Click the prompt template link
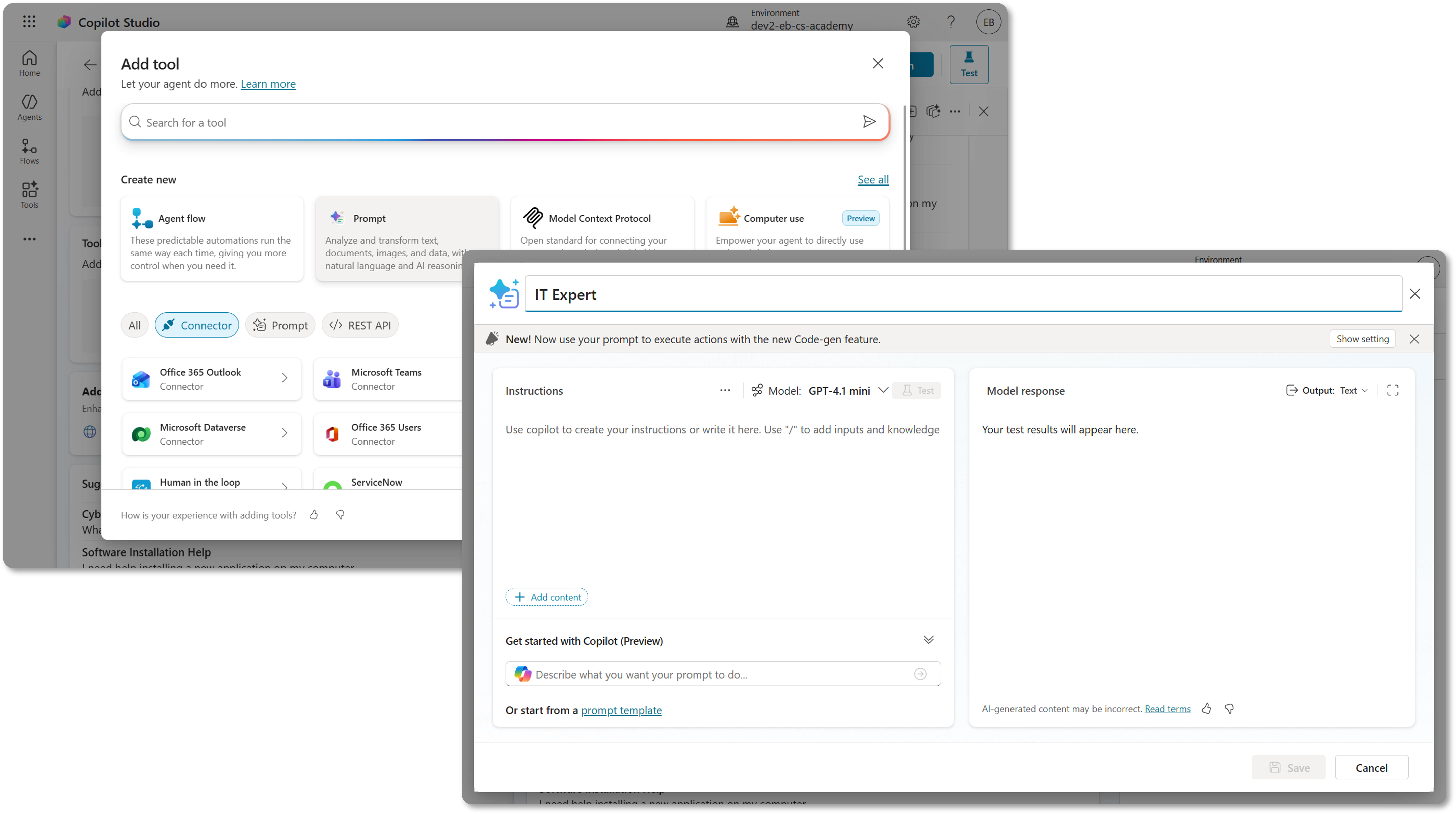 pos(621,710)
